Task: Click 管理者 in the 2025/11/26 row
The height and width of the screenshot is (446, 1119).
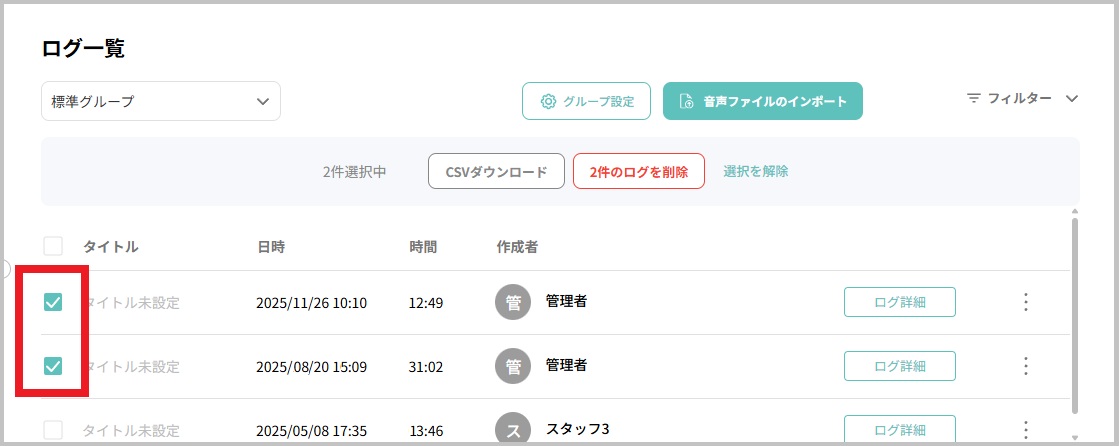Action: tap(566, 301)
